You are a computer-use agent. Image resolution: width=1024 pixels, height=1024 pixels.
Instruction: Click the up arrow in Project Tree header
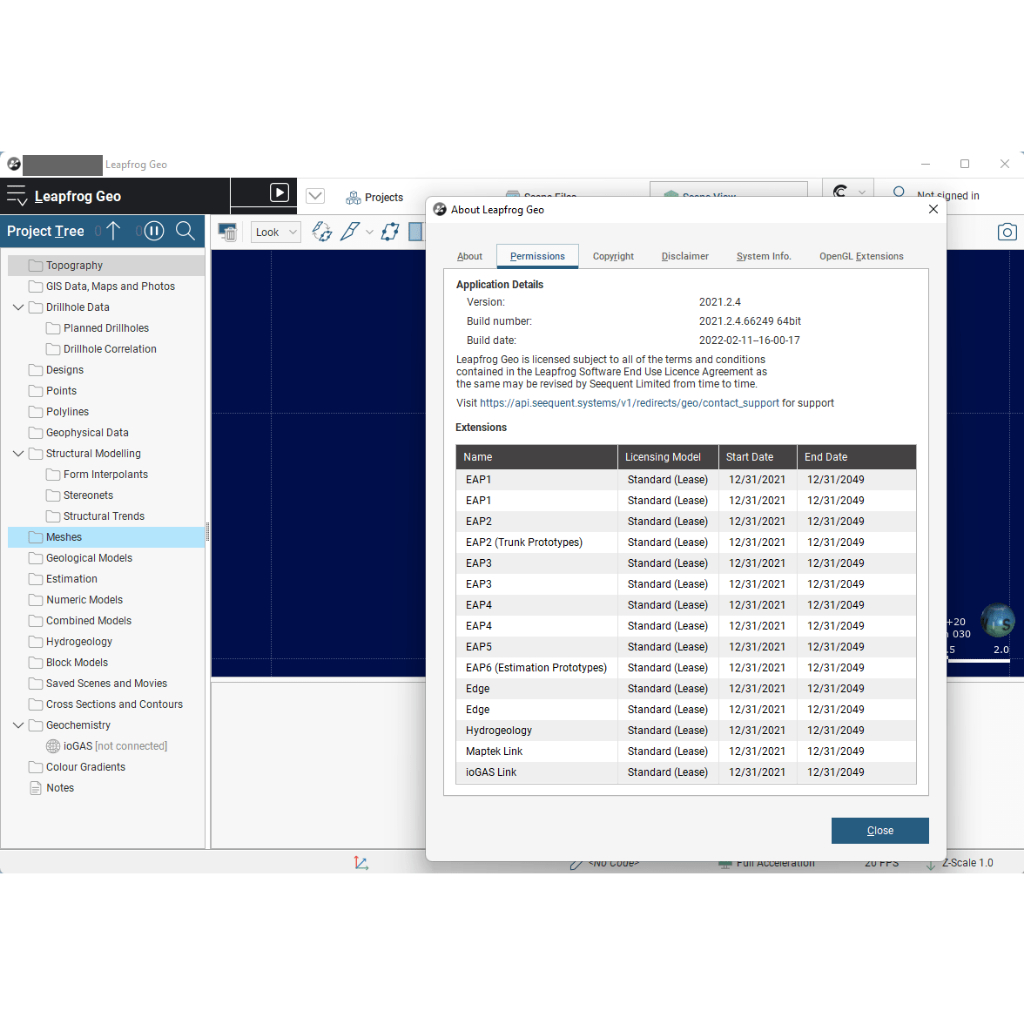click(x=113, y=231)
